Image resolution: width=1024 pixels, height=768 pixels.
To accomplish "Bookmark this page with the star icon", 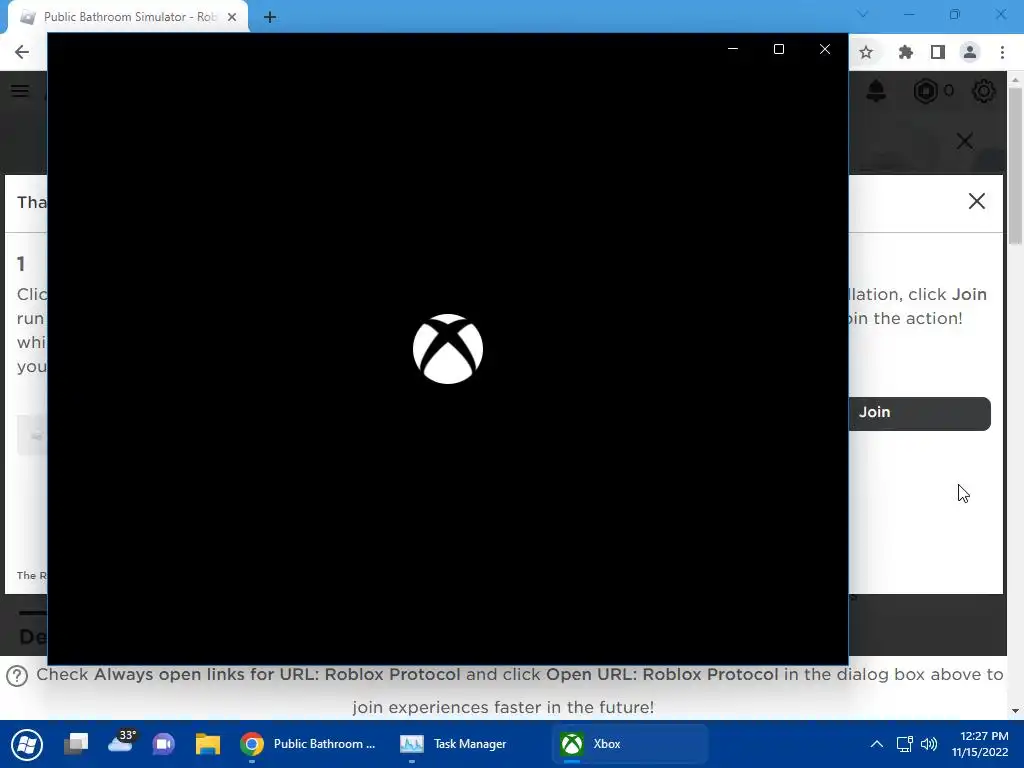I will point(866,52).
